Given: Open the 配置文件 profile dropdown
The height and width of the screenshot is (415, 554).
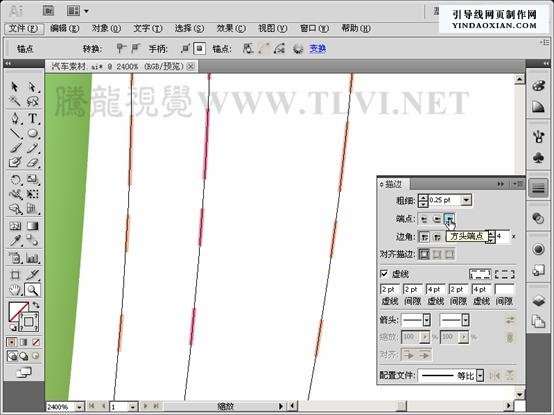Looking at the screenshot, I should pos(479,375).
